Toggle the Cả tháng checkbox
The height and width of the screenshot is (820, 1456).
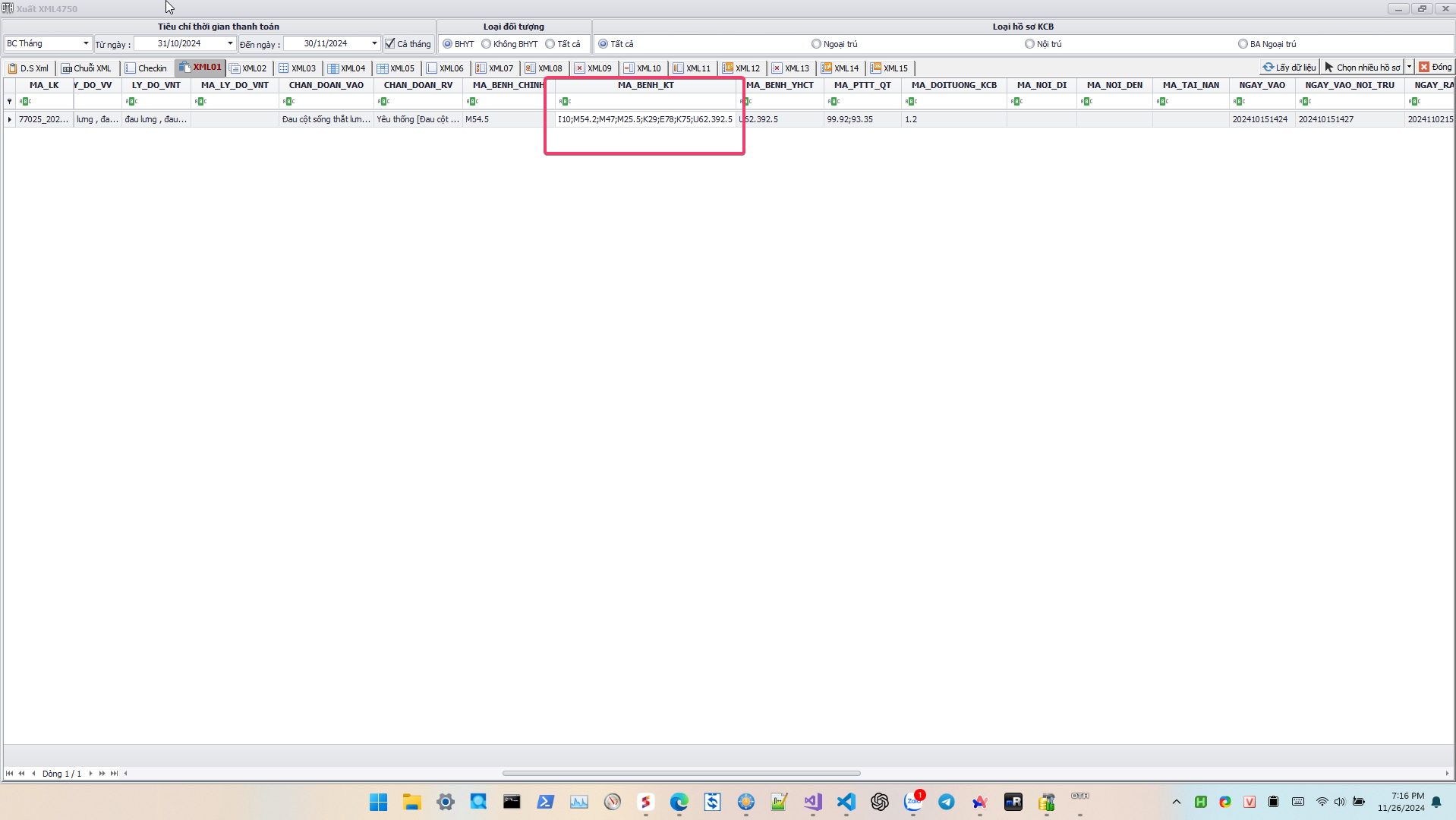[x=390, y=44]
